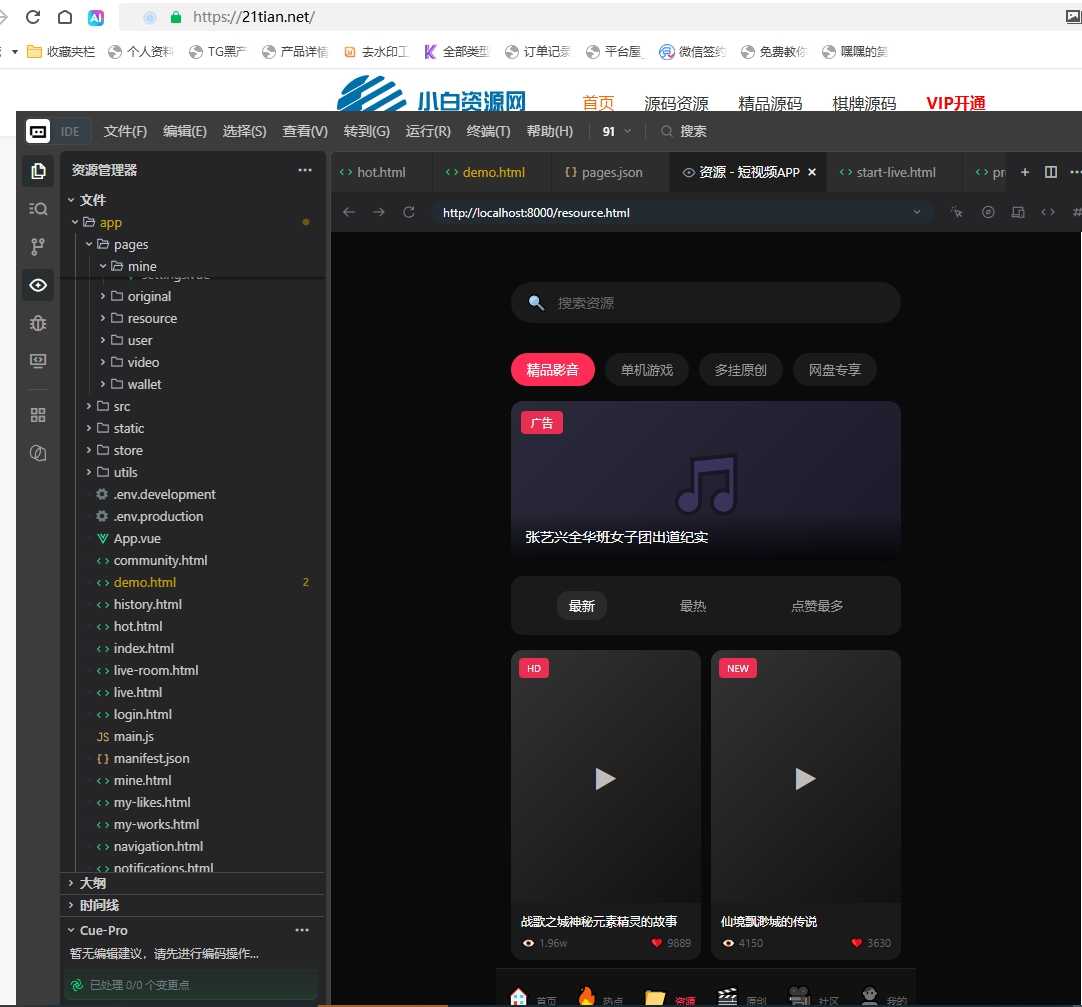Tap the home house icon in the app bottom nav
This screenshot has height=1007, width=1082.
518,997
